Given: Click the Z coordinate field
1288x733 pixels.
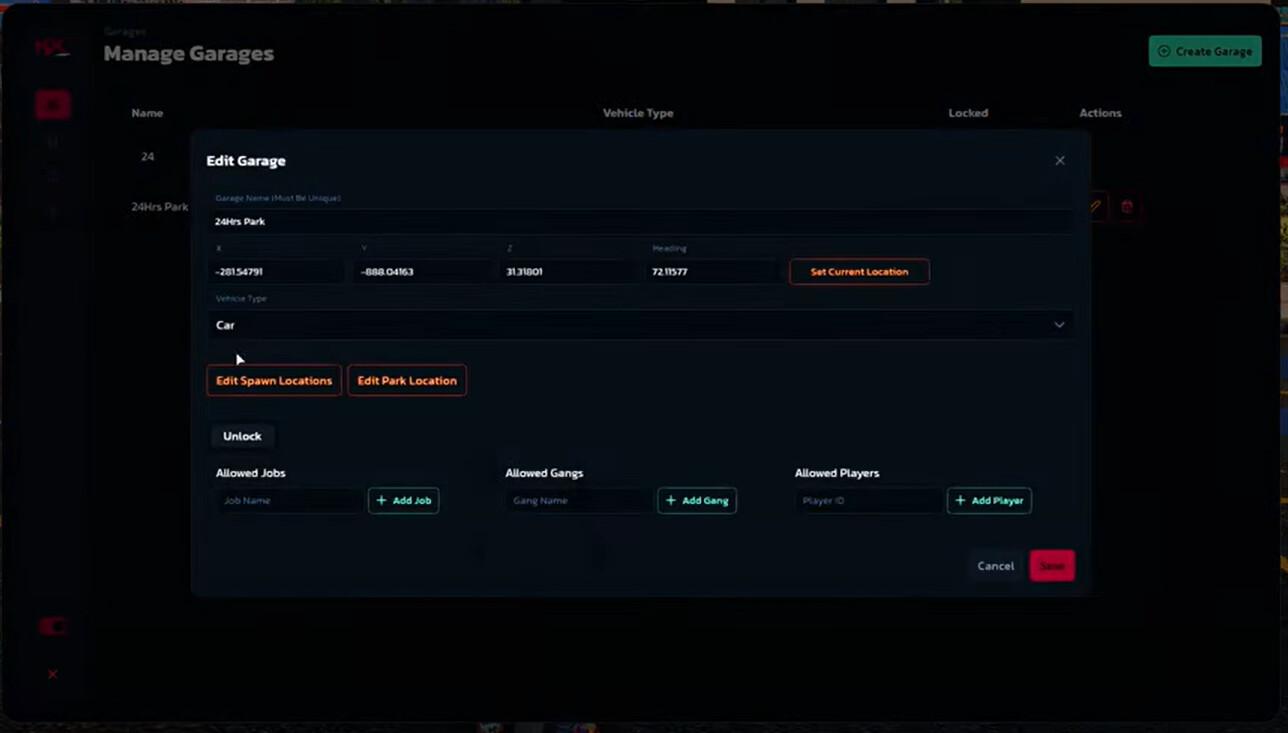Looking at the screenshot, I should (569, 271).
